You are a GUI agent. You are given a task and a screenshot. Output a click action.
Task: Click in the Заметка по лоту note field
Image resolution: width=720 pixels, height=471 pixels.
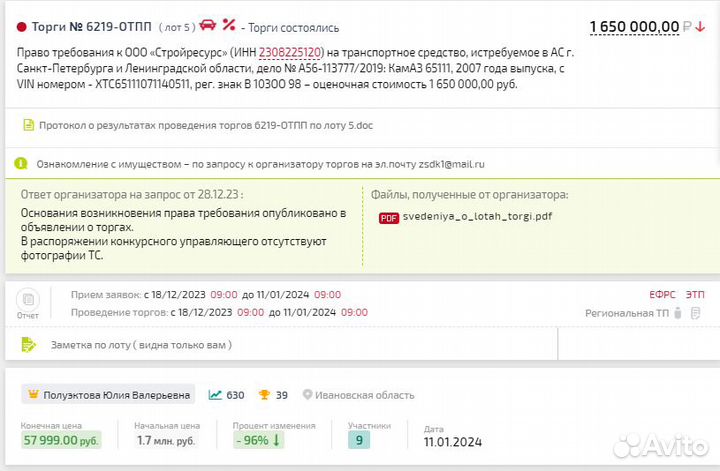click(x=141, y=345)
